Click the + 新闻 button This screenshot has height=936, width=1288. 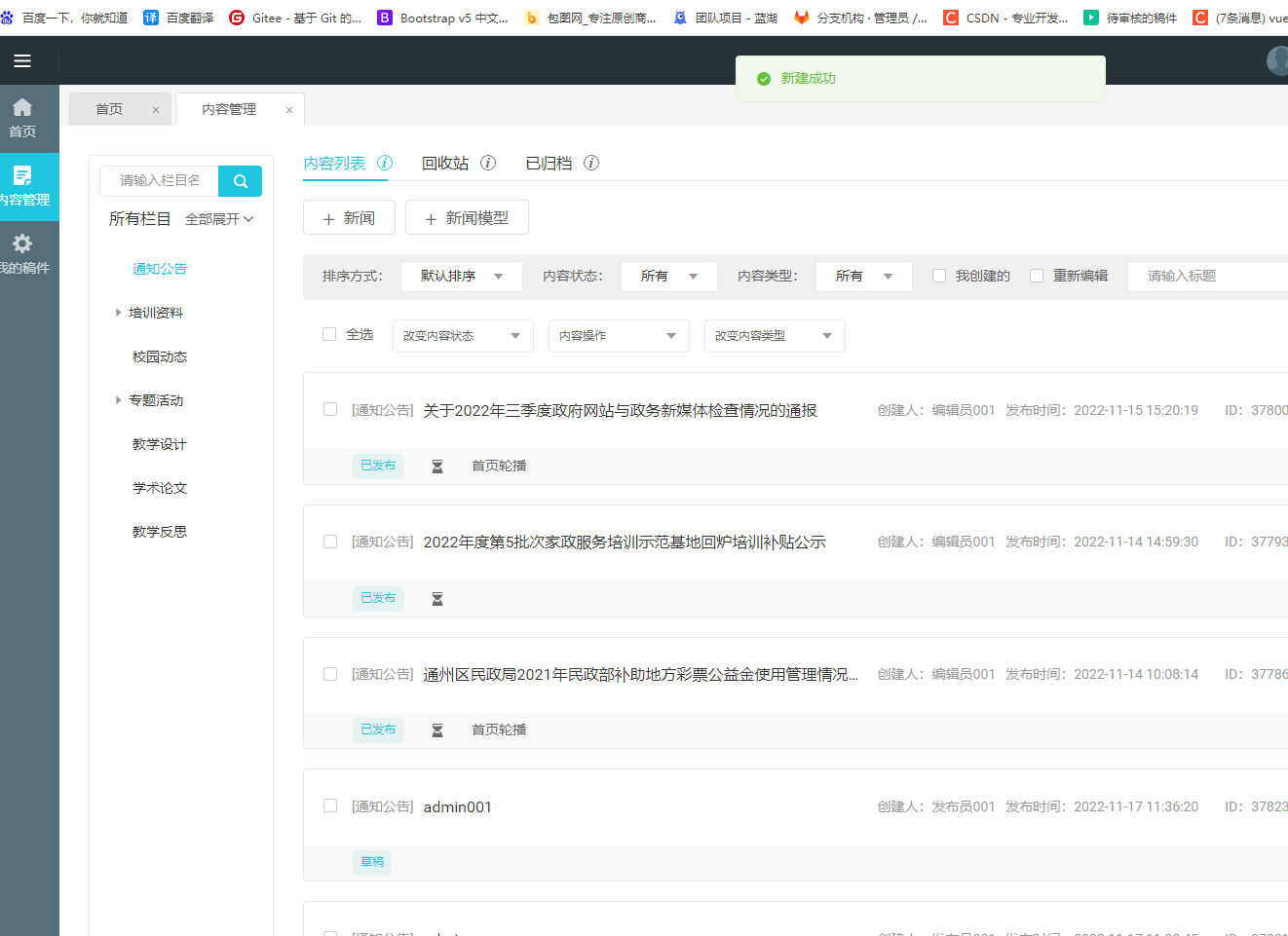[x=349, y=218]
